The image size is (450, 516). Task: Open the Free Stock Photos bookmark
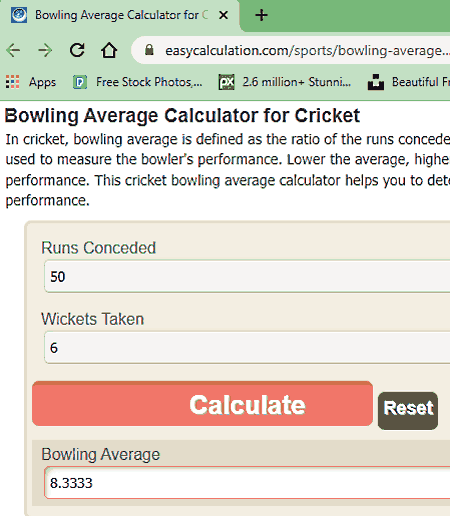[138, 82]
